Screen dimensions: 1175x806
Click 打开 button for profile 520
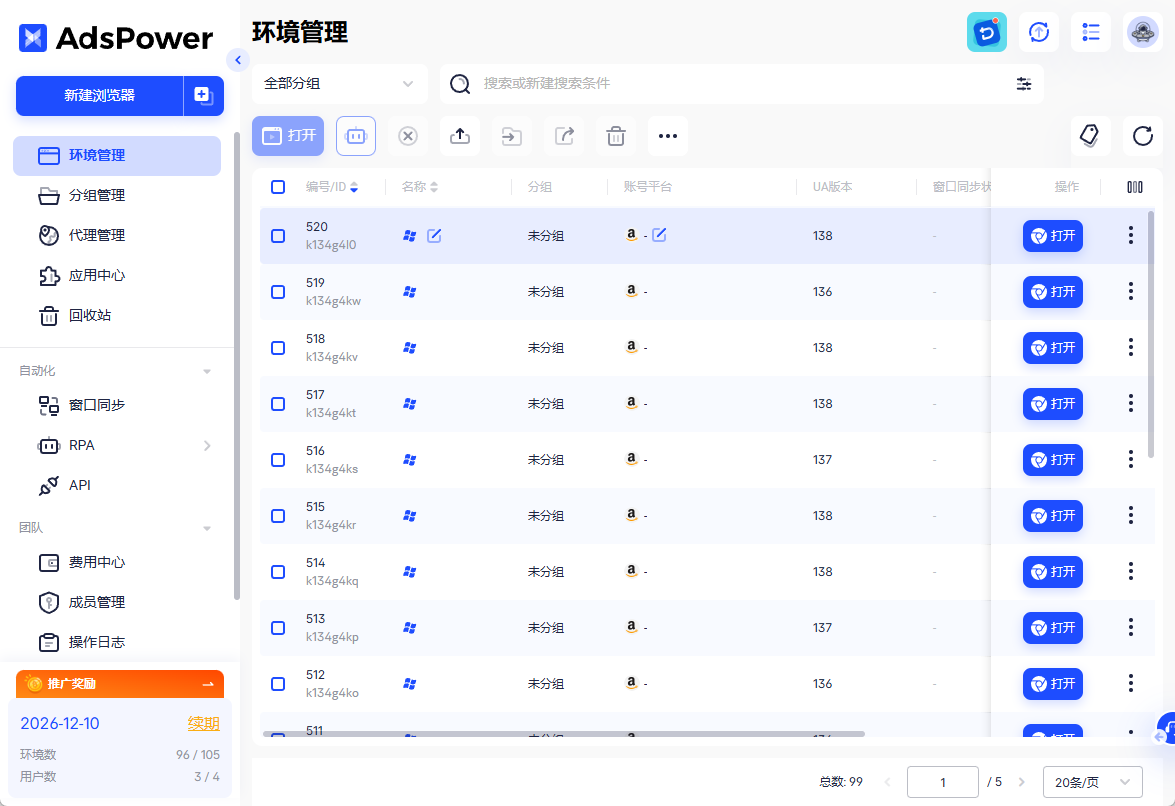click(x=1052, y=236)
